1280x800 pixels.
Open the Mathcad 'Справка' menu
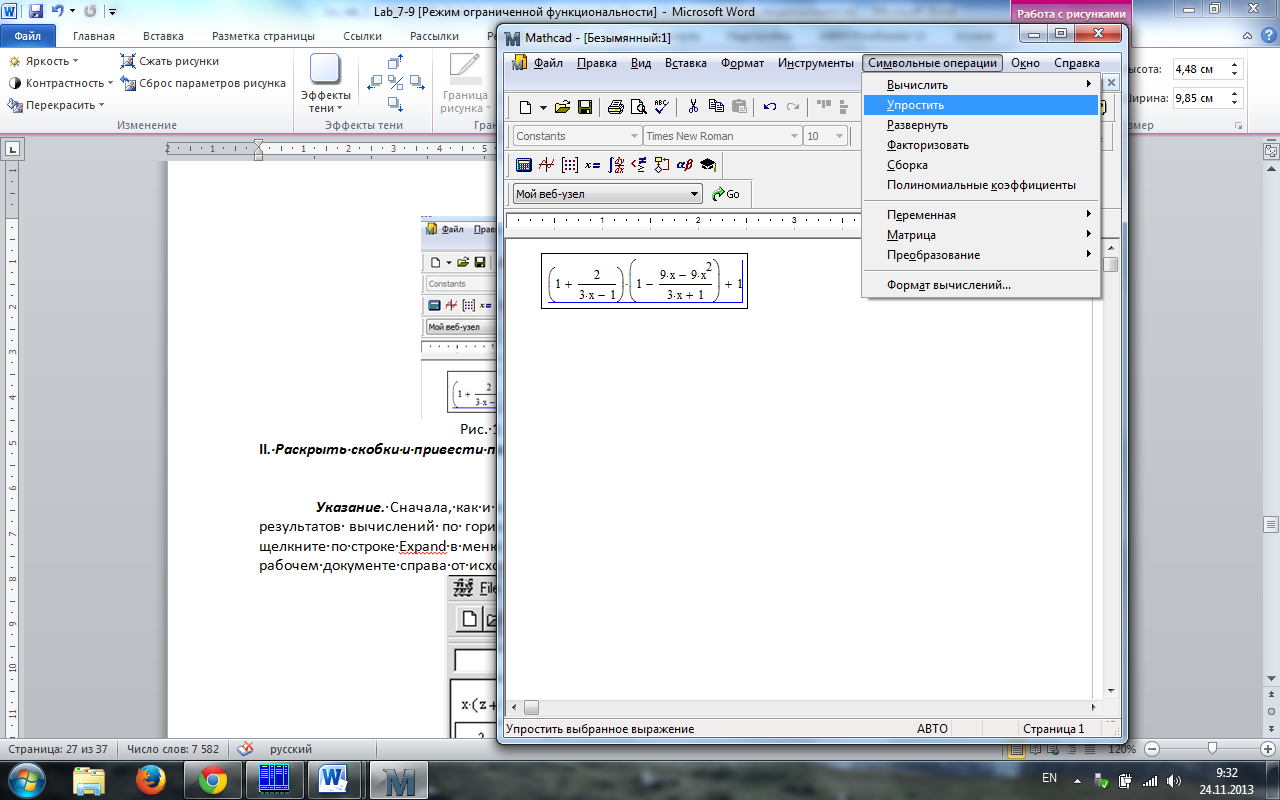pyautogui.click(x=1076, y=63)
